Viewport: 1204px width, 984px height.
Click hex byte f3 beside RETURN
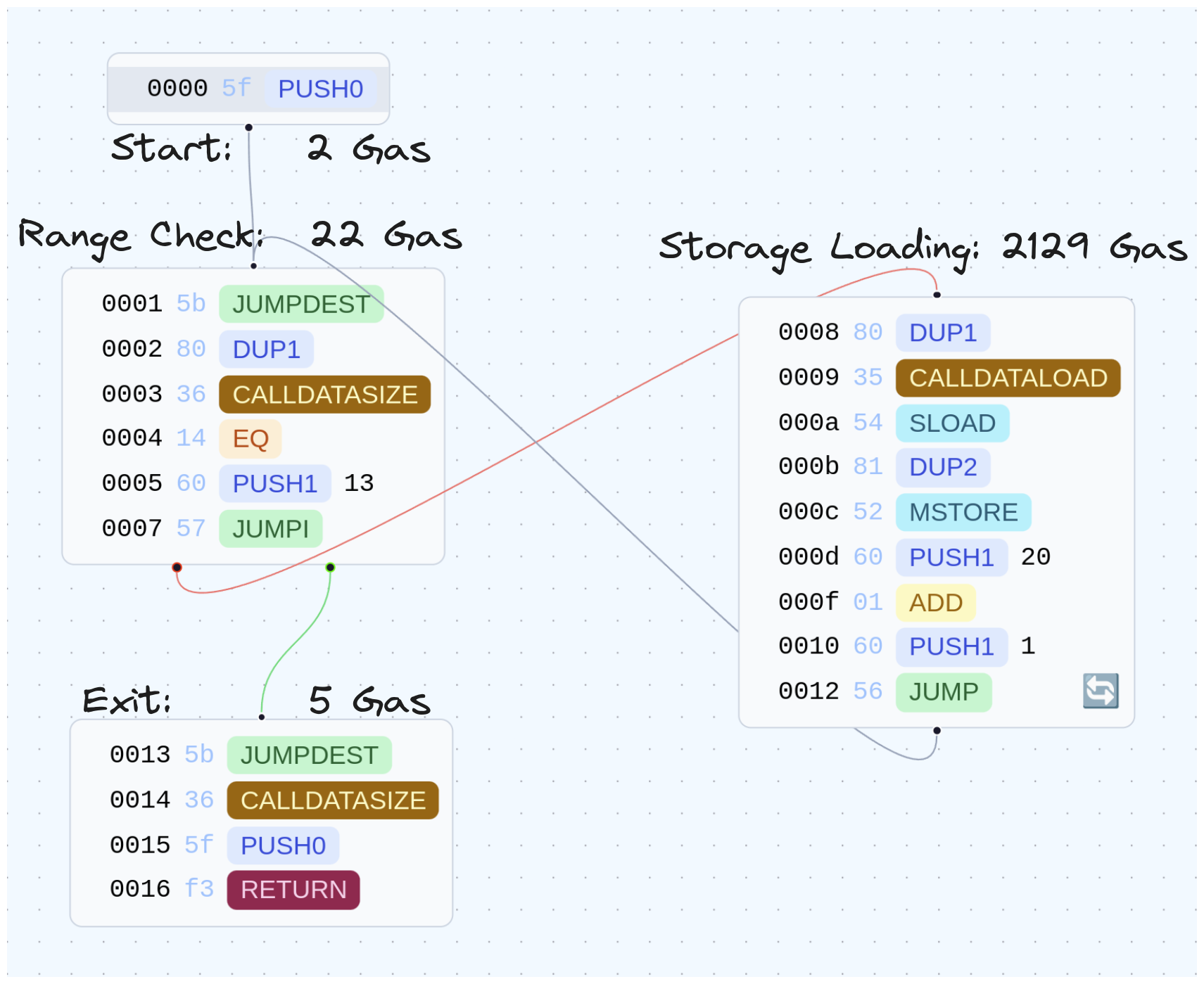199,888
